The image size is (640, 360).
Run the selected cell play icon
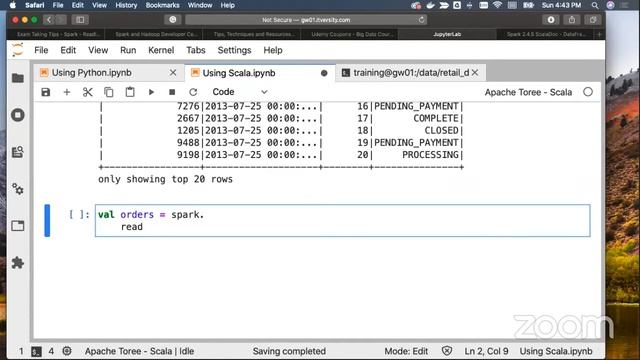[151, 92]
